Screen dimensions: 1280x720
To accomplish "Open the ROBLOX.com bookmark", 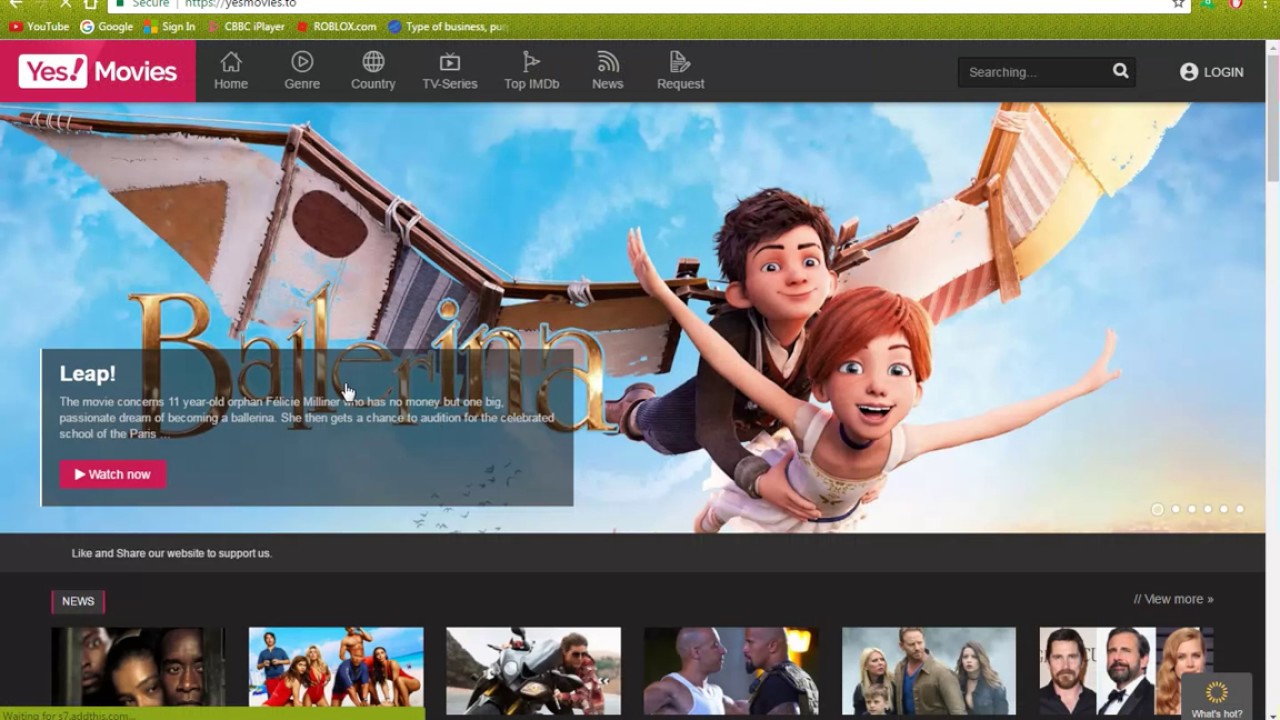I will coord(337,27).
